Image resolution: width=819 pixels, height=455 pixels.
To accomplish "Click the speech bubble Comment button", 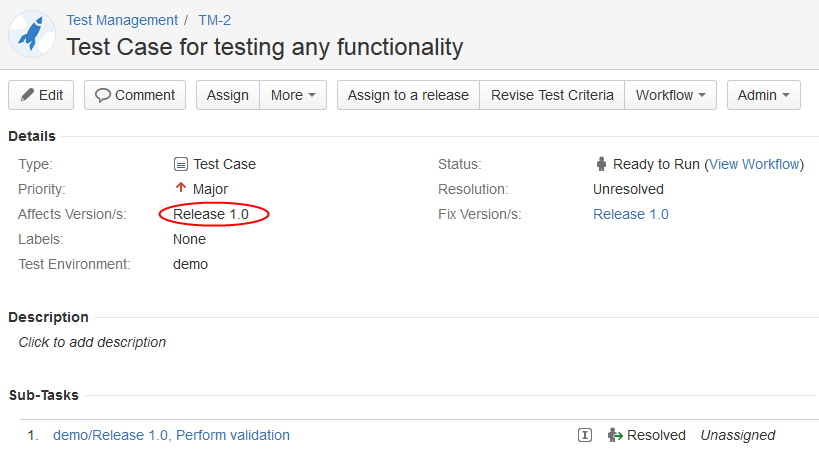I will point(135,95).
